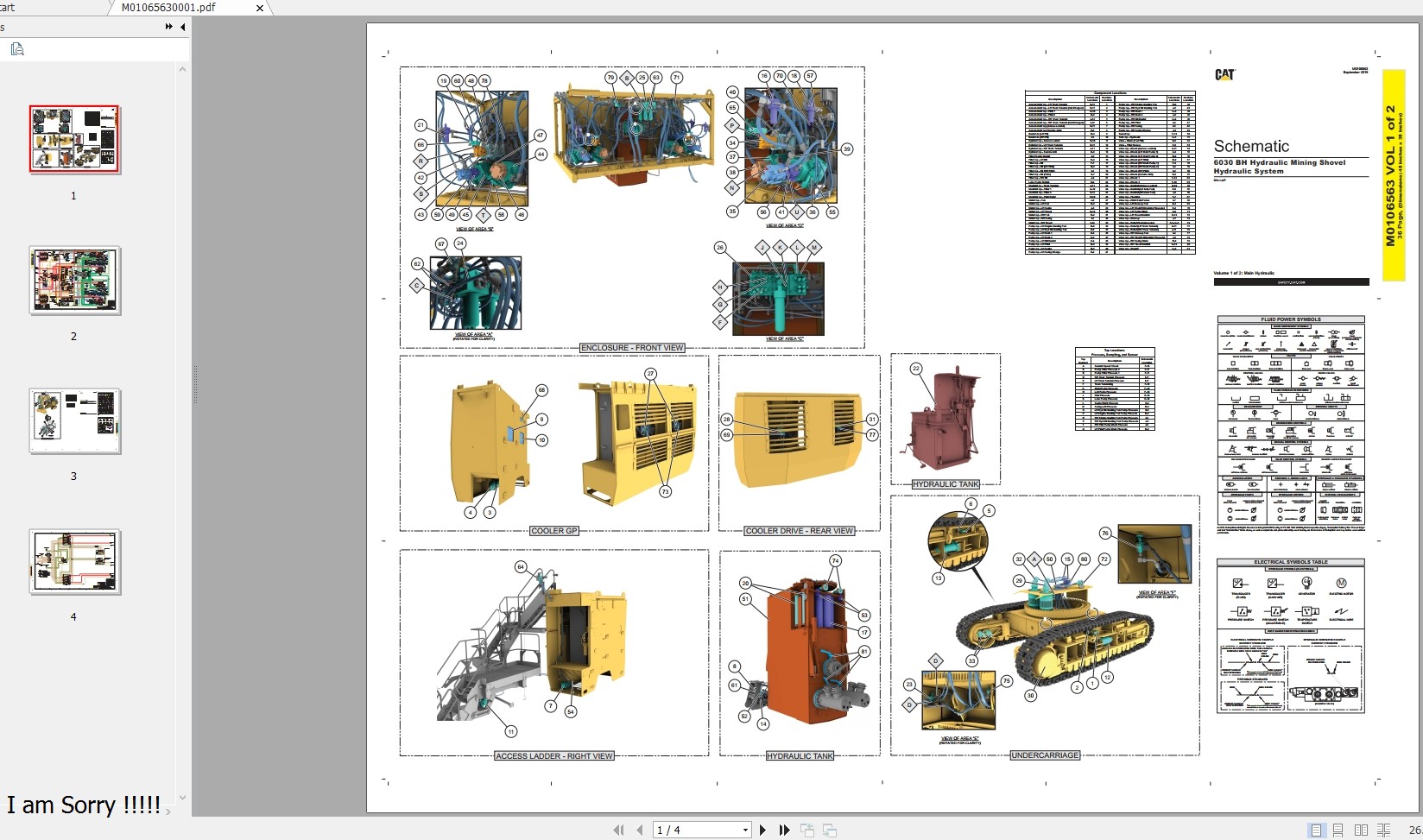Toggle facing continuous layout mode
Viewport: 1423px width, 840px height.
click(x=1384, y=831)
